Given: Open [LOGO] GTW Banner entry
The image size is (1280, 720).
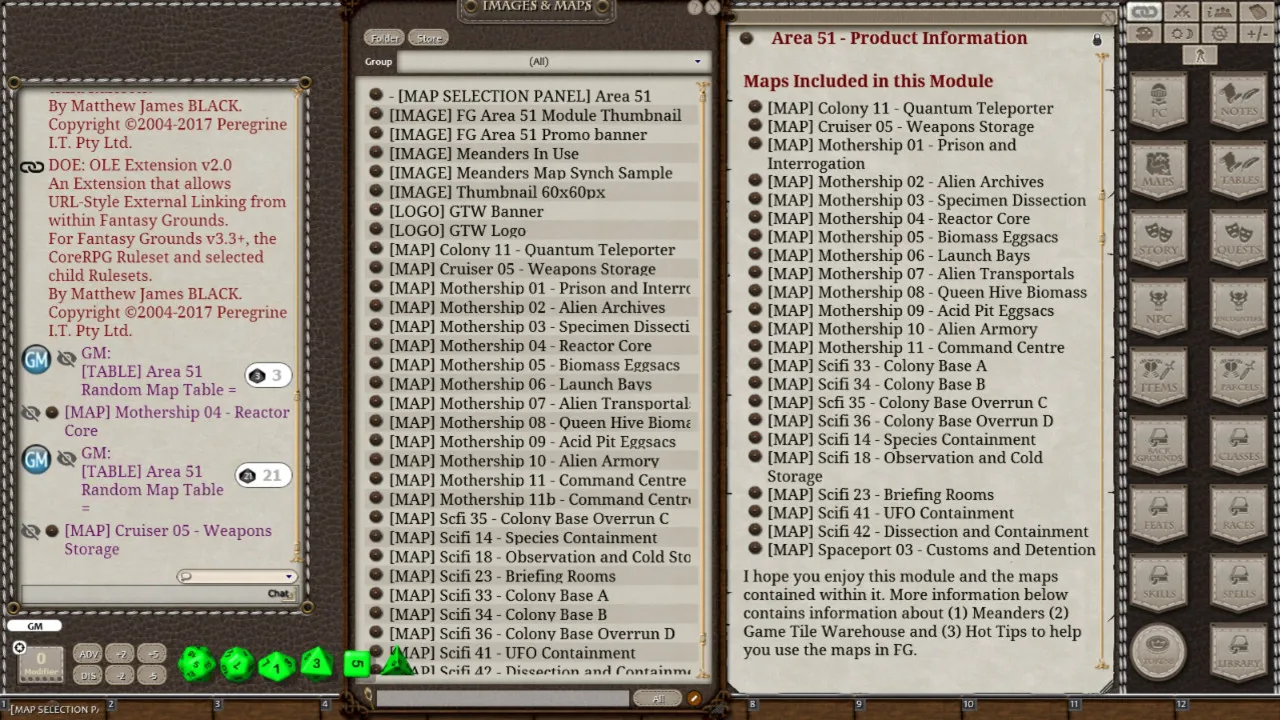Looking at the screenshot, I should coord(466,211).
